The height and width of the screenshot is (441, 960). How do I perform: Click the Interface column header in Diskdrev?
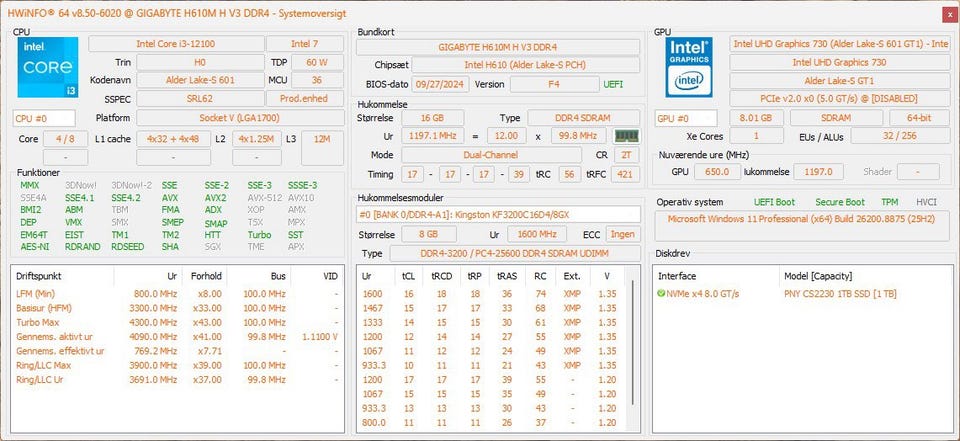point(677,276)
